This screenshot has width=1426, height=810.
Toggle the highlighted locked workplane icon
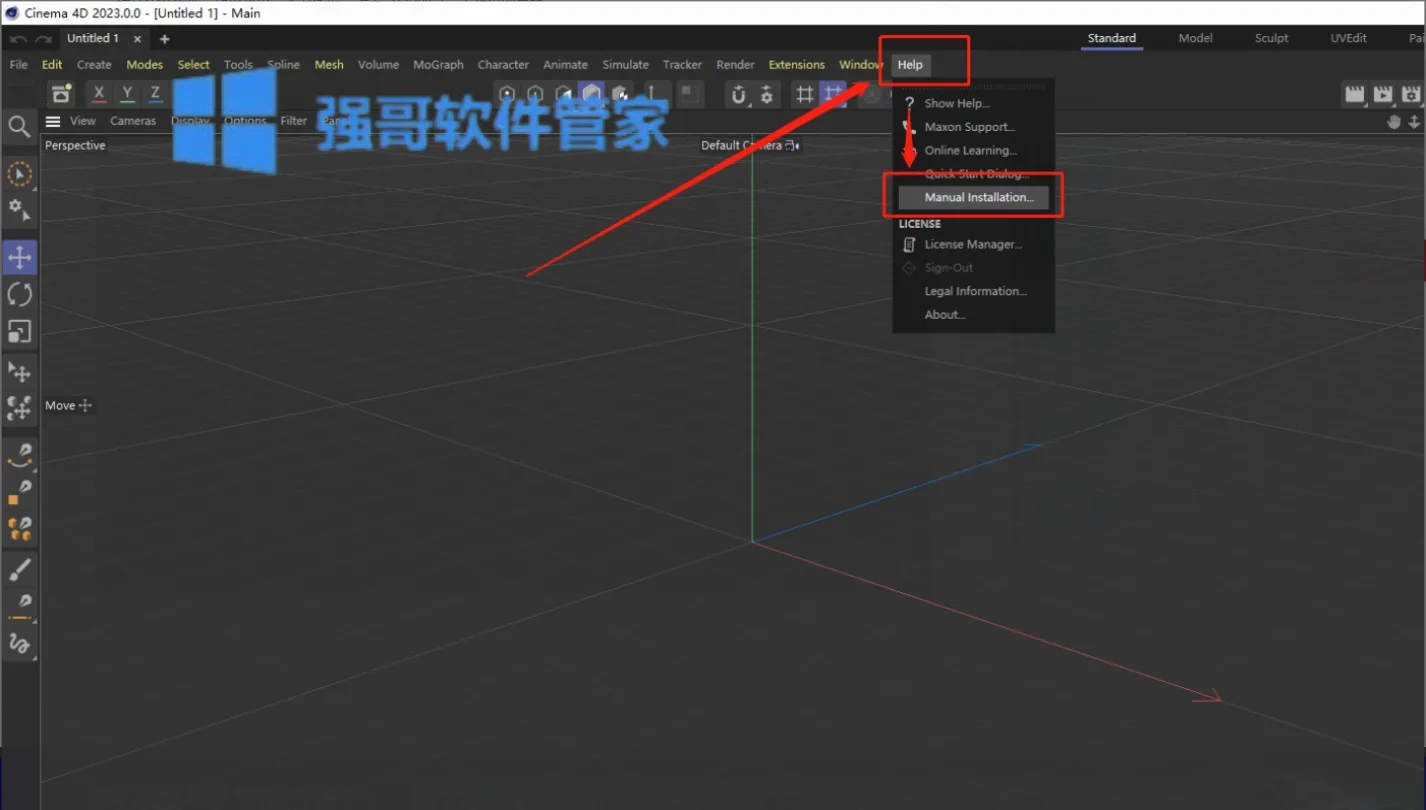pyautogui.click(x=832, y=95)
